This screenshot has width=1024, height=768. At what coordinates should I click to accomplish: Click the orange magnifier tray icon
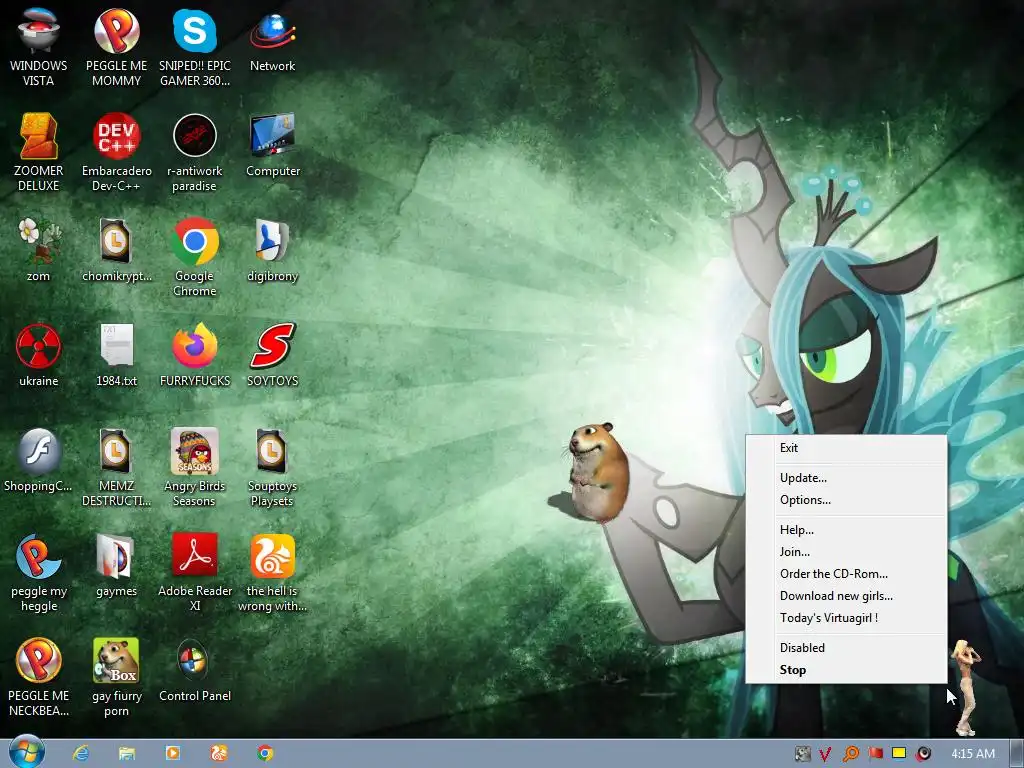click(850, 754)
